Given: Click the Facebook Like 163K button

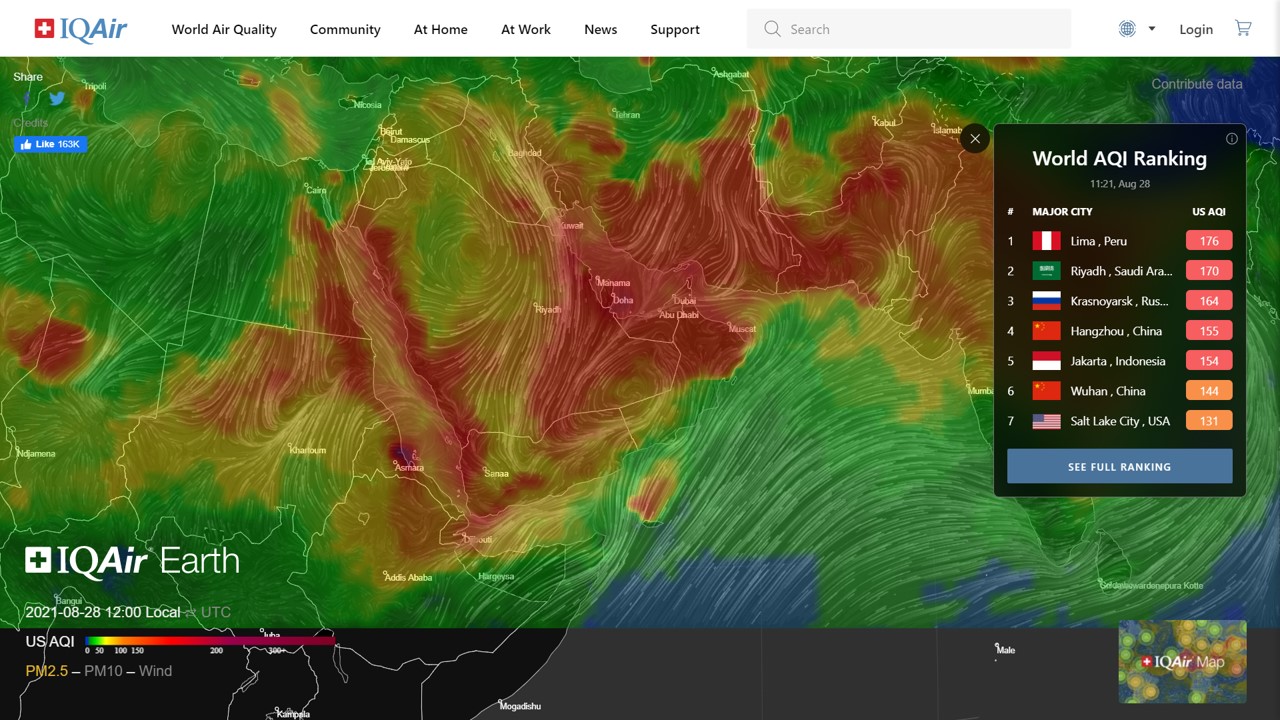Looking at the screenshot, I should [x=50, y=144].
